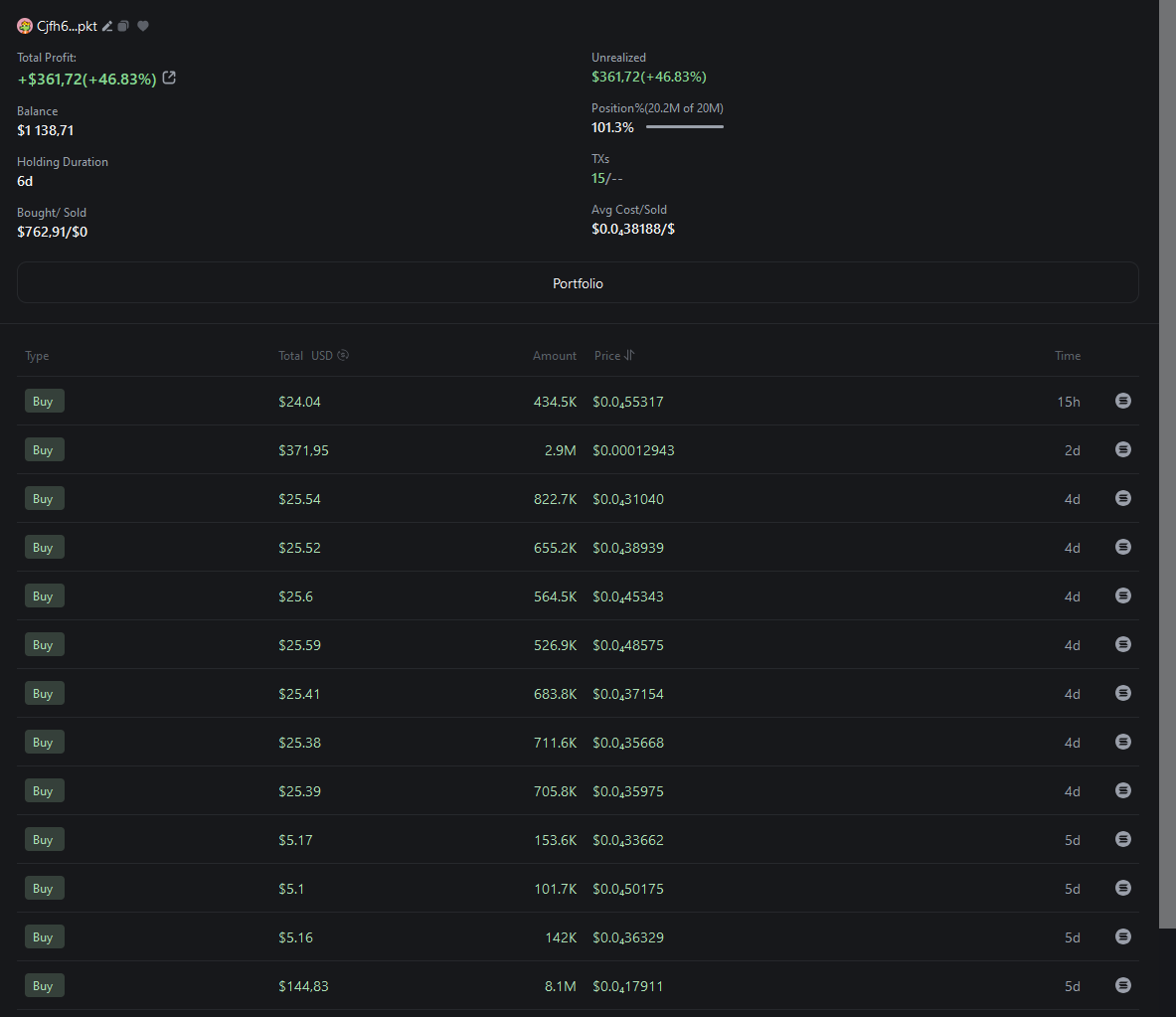
Task: Open transaction explorer icon for the $24.04 buy
Action: coord(1122,401)
